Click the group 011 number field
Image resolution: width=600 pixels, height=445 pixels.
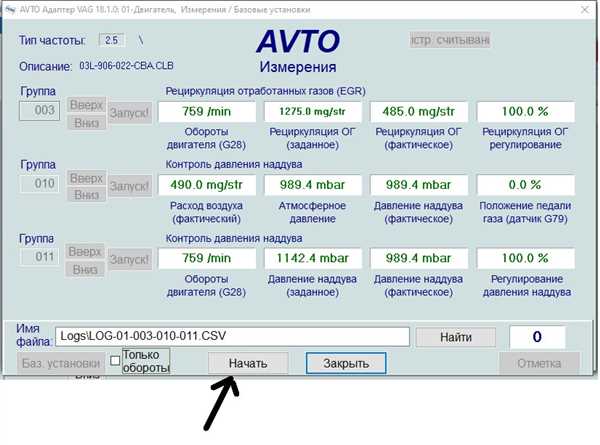click(40, 257)
